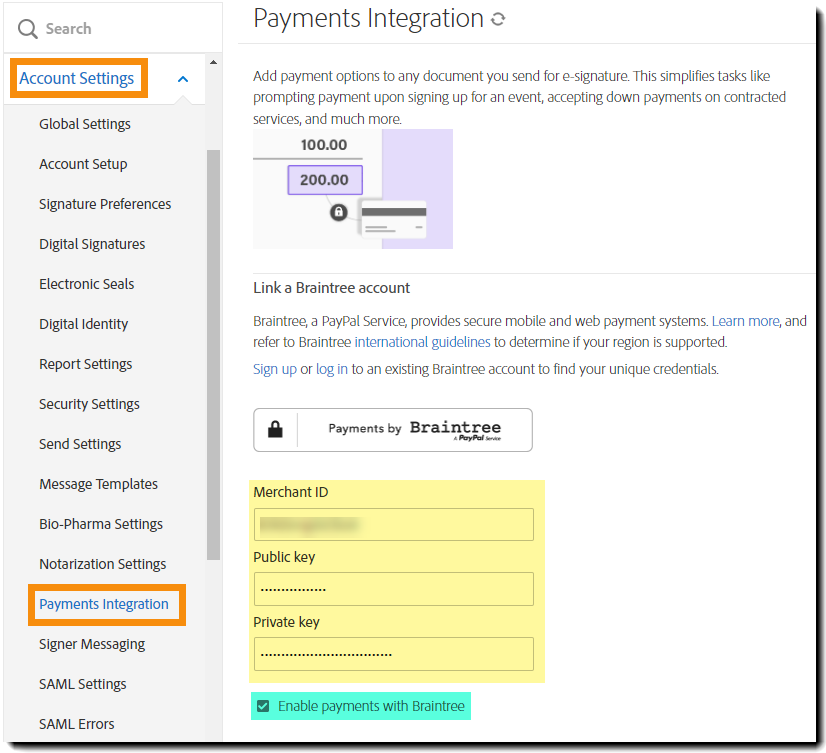Focus the Public key field

pos(393,589)
